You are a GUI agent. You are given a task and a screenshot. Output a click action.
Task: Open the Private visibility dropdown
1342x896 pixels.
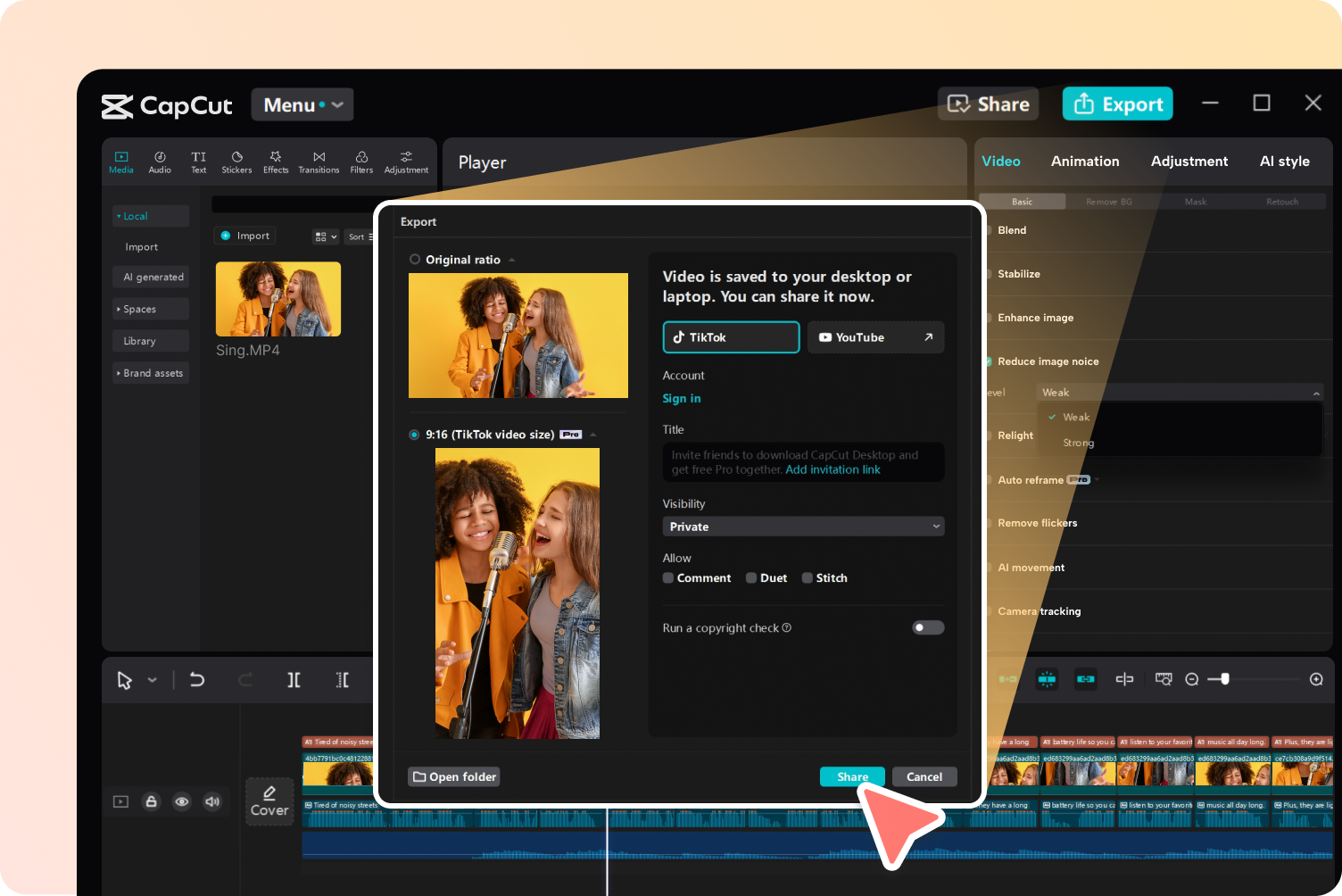click(x=802, y=527)
